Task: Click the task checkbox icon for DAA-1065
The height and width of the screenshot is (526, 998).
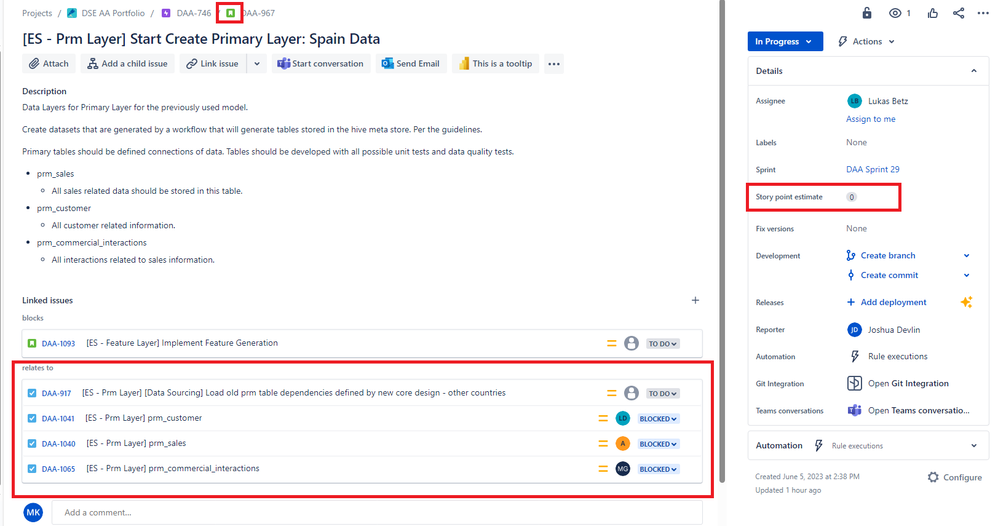Action: (x=32, y=469)
